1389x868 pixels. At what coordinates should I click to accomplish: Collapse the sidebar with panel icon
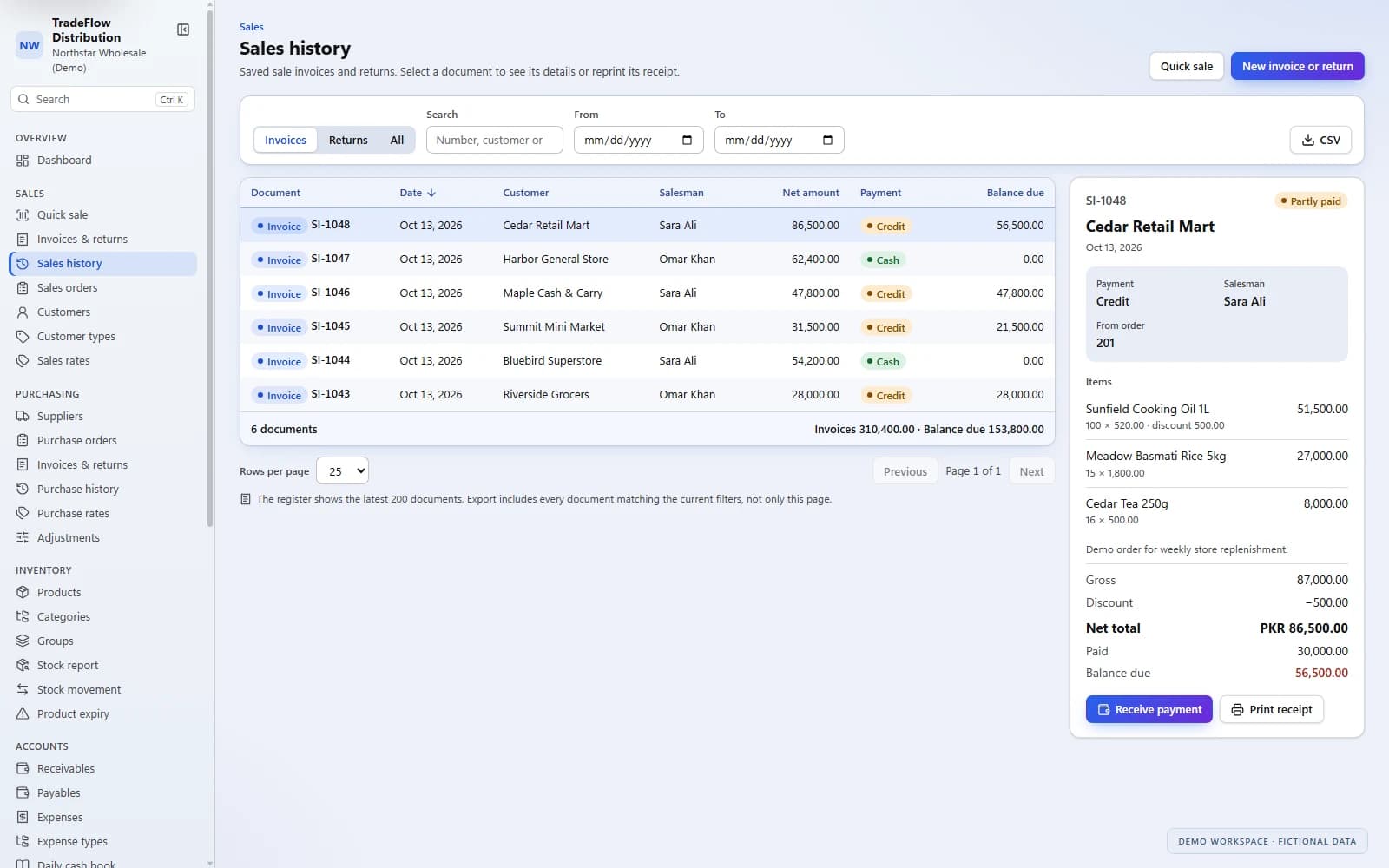point(183,30)
